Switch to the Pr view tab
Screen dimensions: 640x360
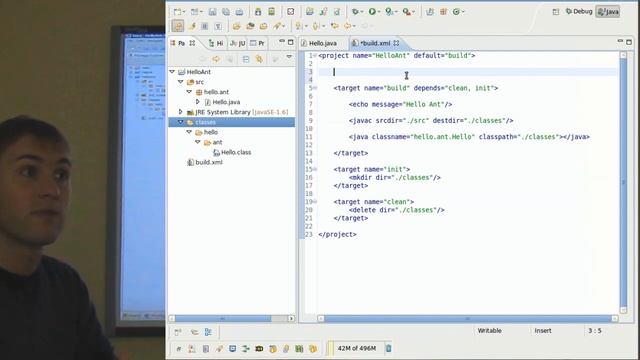pos(258,43)
